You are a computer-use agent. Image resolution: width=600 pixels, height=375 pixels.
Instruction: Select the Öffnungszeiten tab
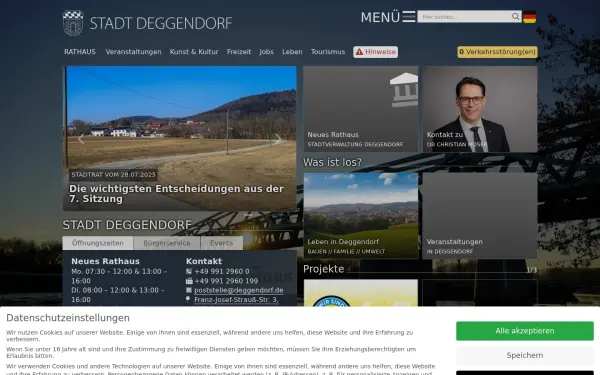[x=98, y=243]
